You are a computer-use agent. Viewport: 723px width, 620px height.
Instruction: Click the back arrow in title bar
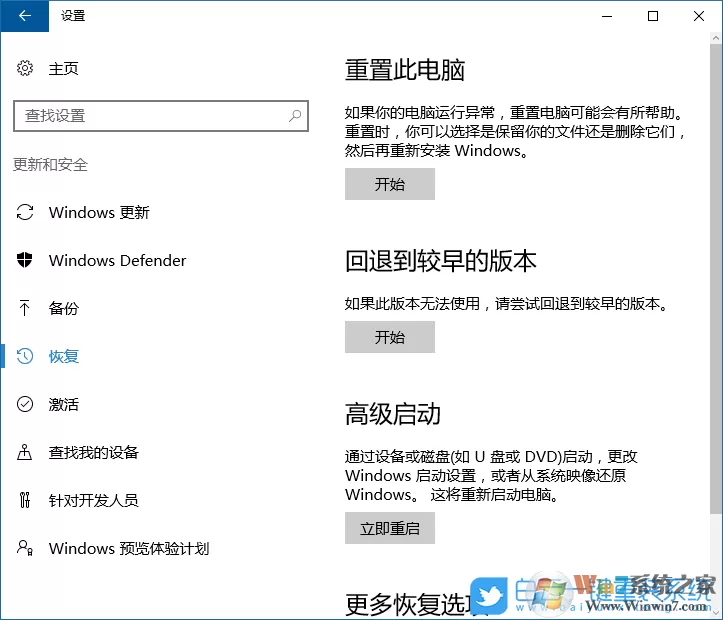[x=24, y=16]
